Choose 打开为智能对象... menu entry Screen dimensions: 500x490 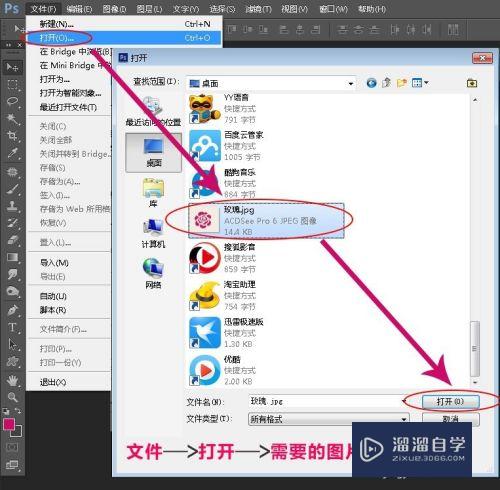coord(70,93)
